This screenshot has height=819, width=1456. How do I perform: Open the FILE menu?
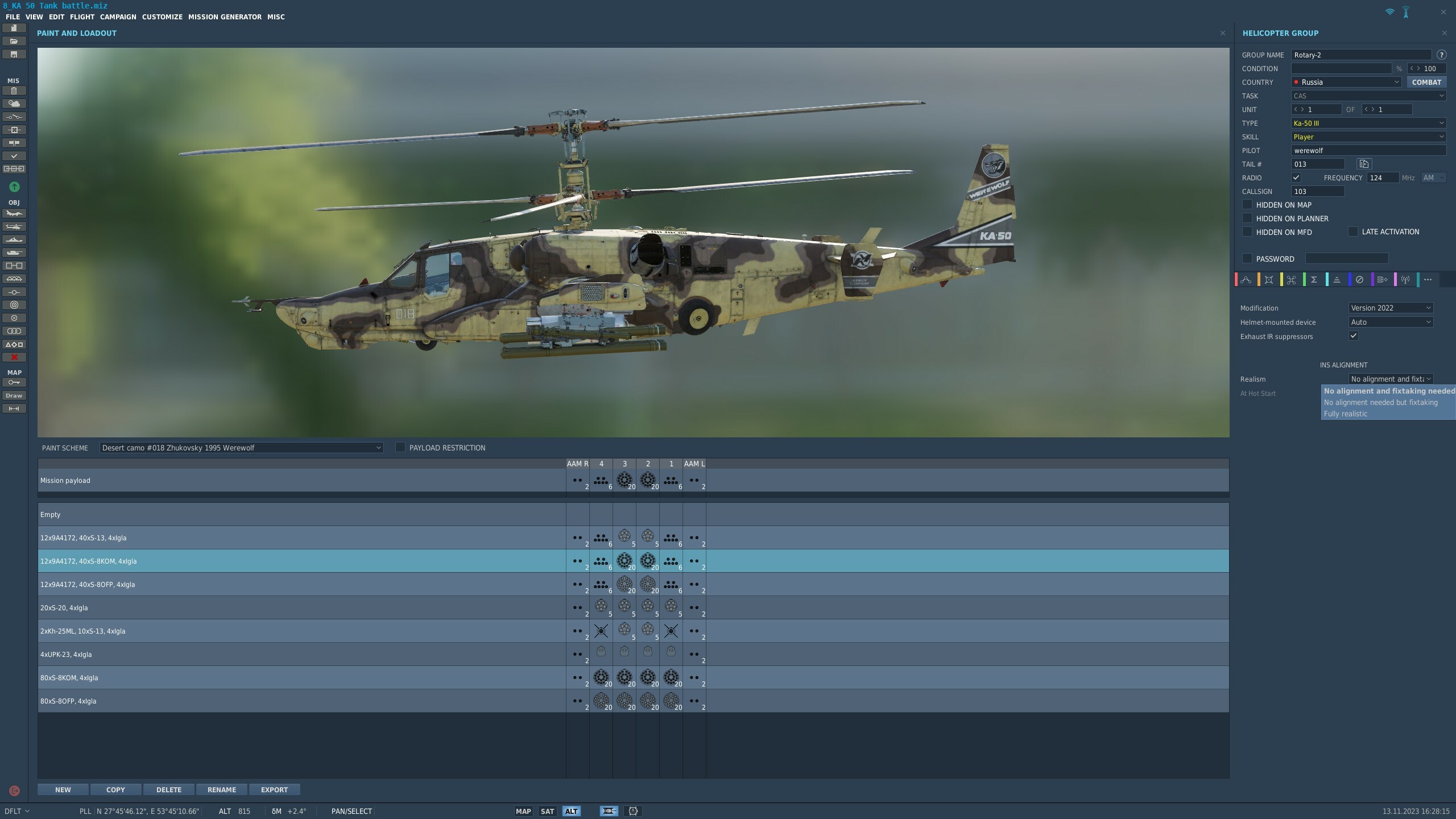coord(13,16)
